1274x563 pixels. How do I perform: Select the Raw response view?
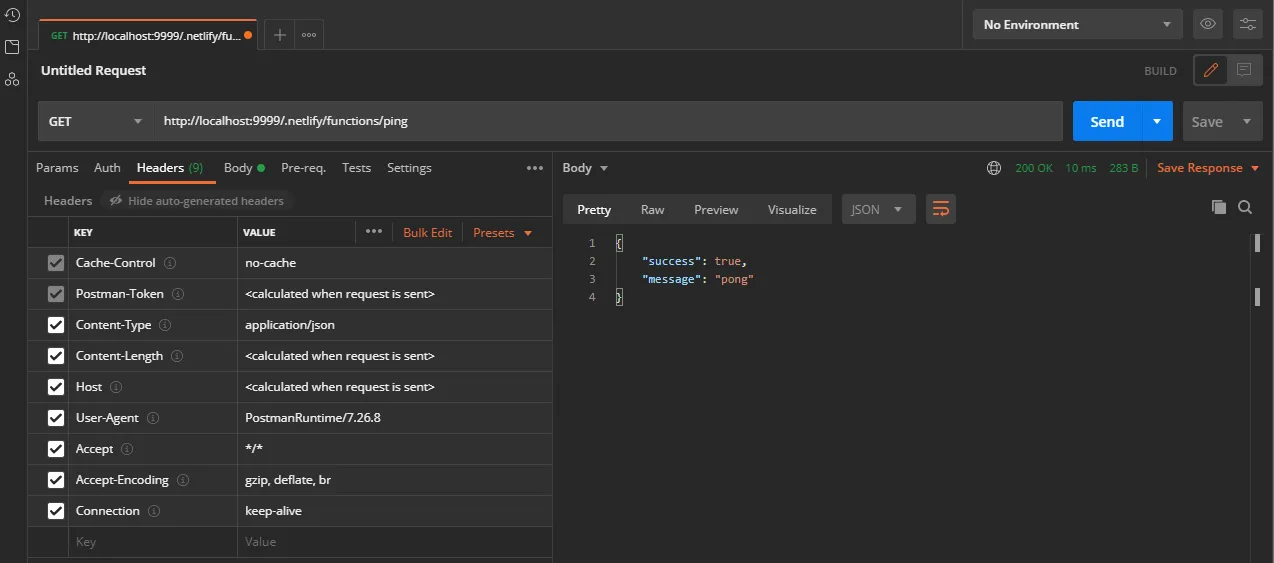pos(652,209)
